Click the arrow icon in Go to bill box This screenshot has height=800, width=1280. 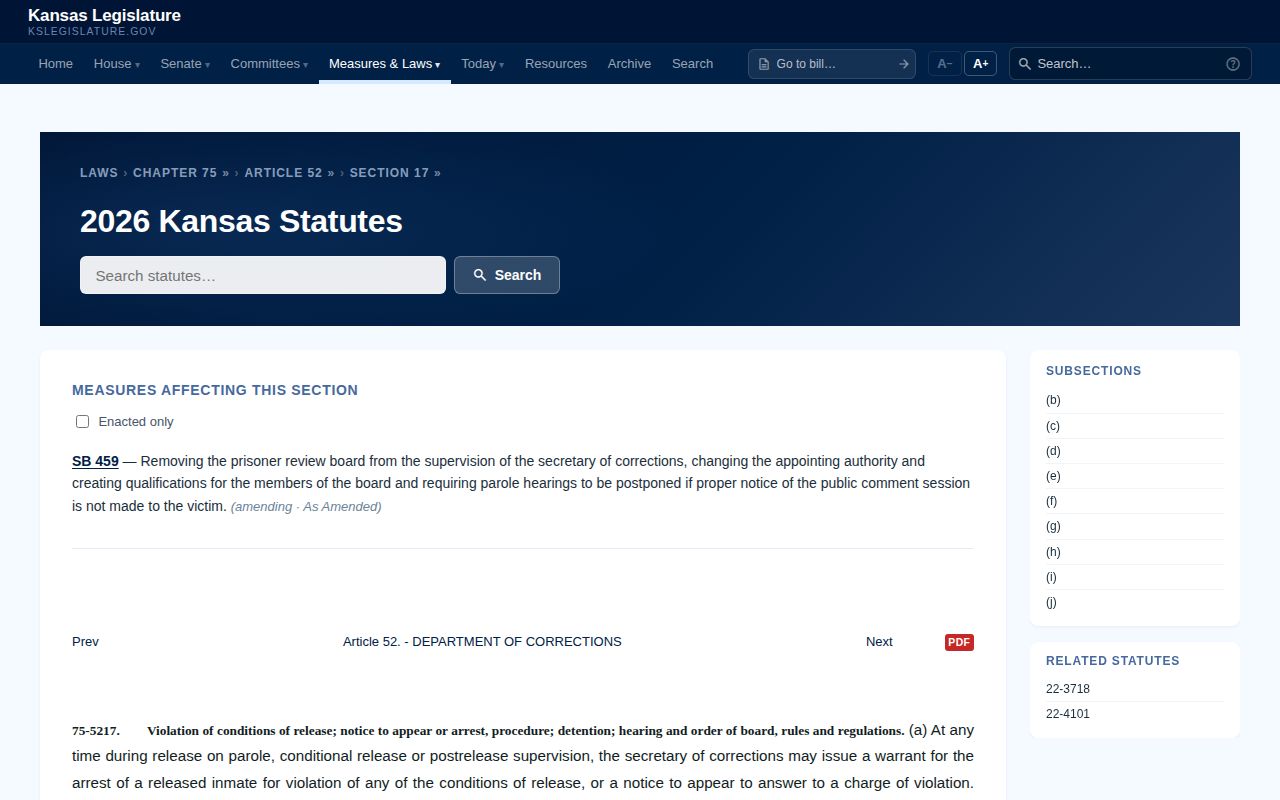click(x=903, y=64)
